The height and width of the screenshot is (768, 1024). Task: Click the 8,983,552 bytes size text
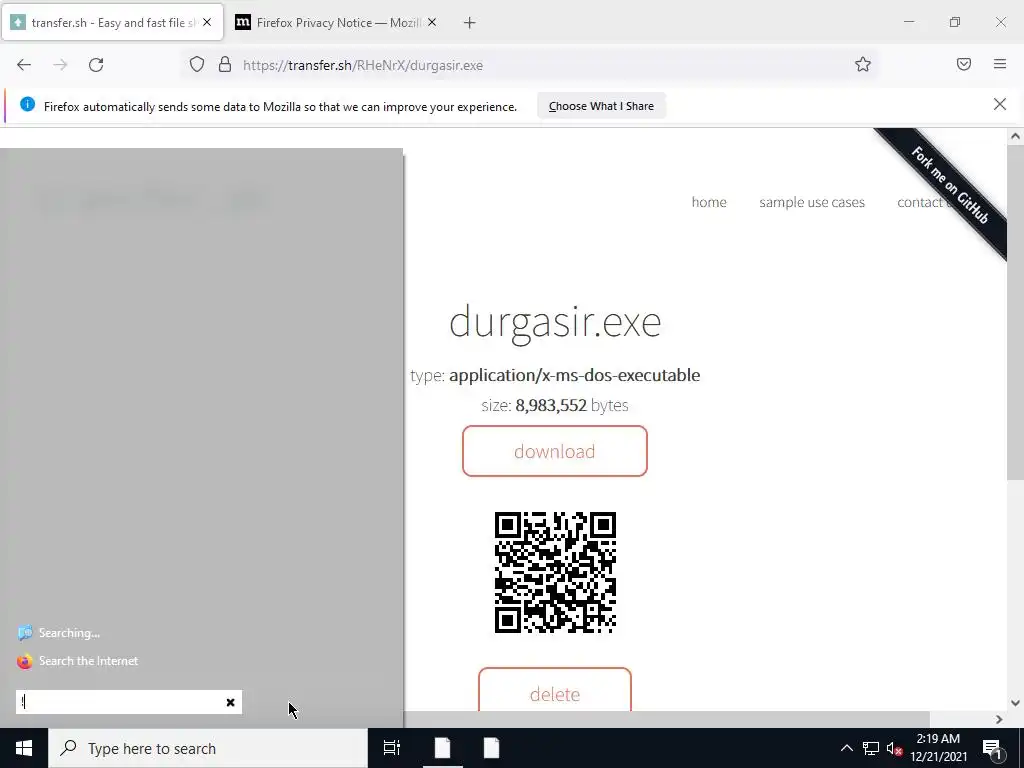pyautogui.click(x=571, y=405)
